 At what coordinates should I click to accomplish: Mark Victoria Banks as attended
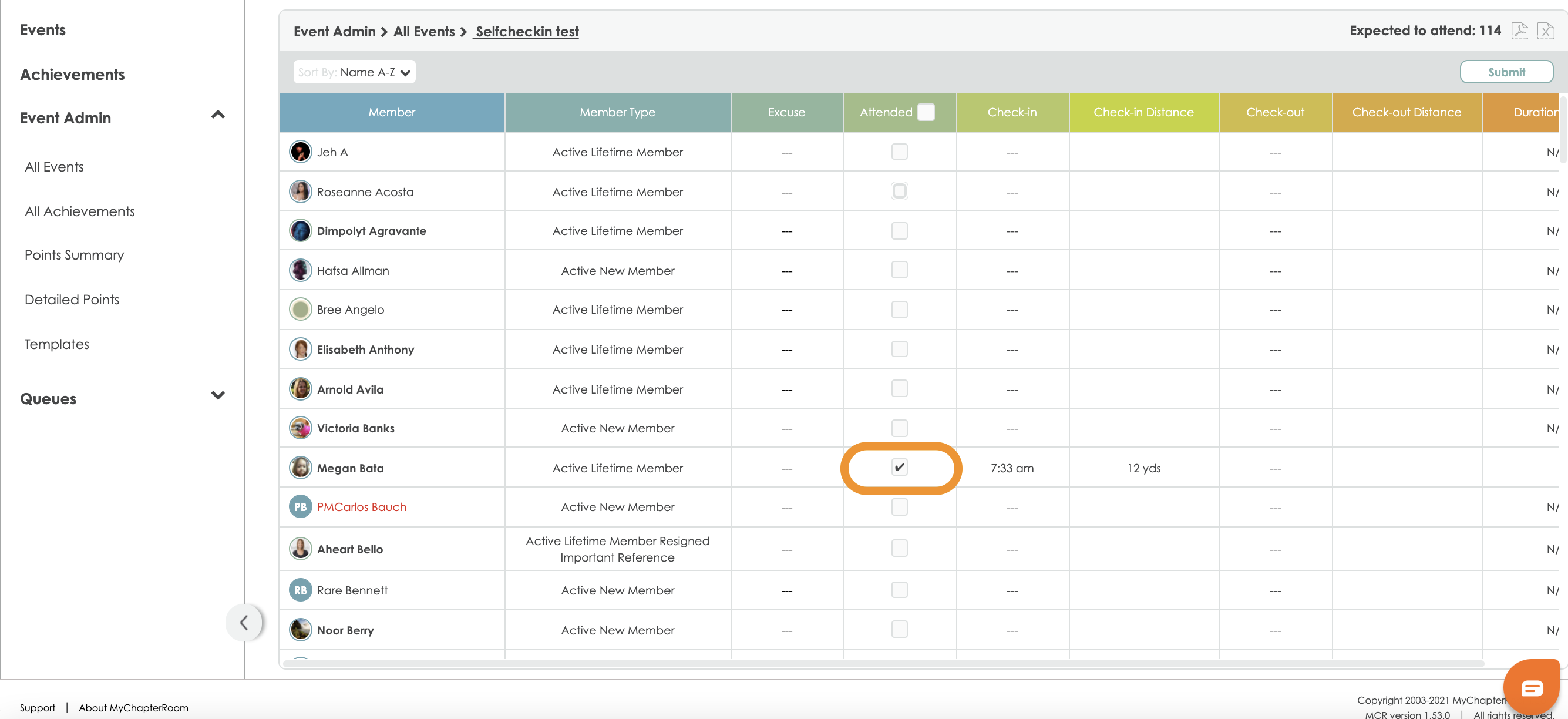[x=899, y=428]
